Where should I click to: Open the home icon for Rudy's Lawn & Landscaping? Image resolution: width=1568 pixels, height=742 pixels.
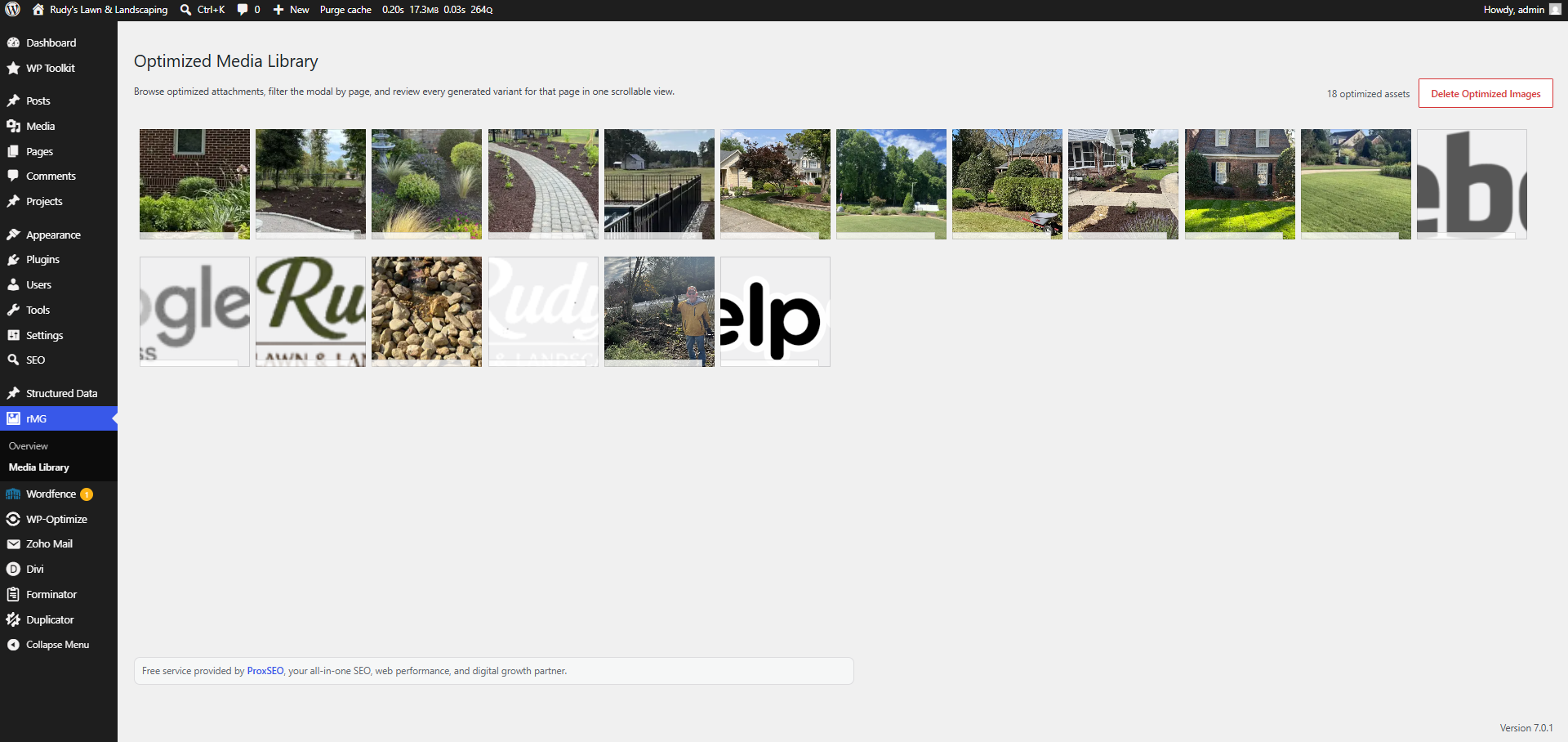coord(38,10)
